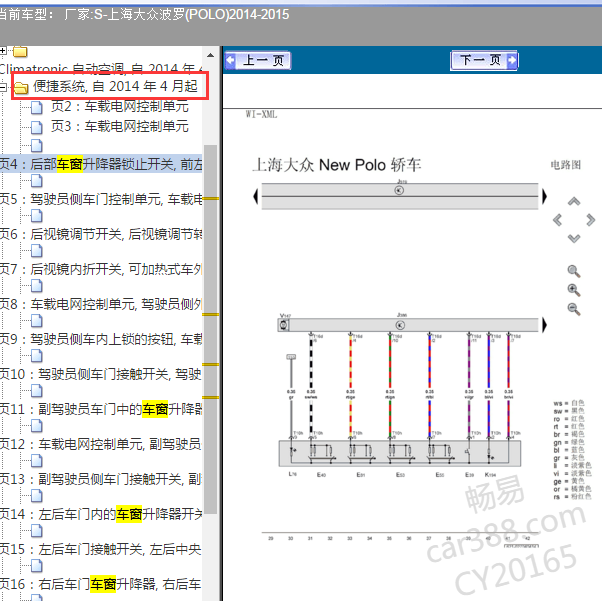The height and width of the screenshot is (601, 602).
Task: Open 页15 左后车门接触开关 entry
Action: tap(101, 549)
